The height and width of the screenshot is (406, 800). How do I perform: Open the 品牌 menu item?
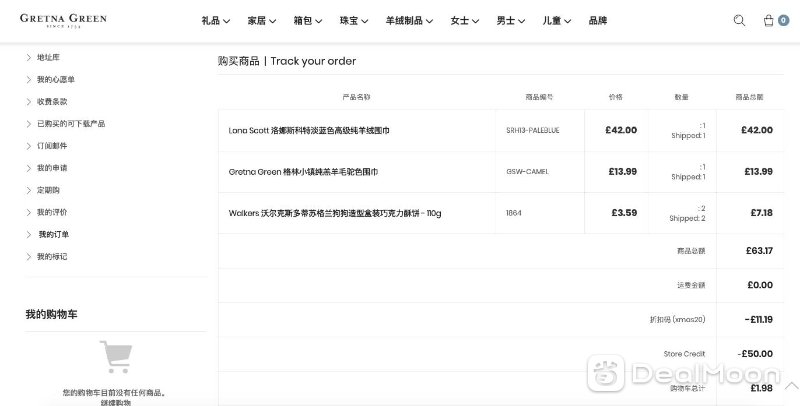pyautogui.click(x=597, y=20)
